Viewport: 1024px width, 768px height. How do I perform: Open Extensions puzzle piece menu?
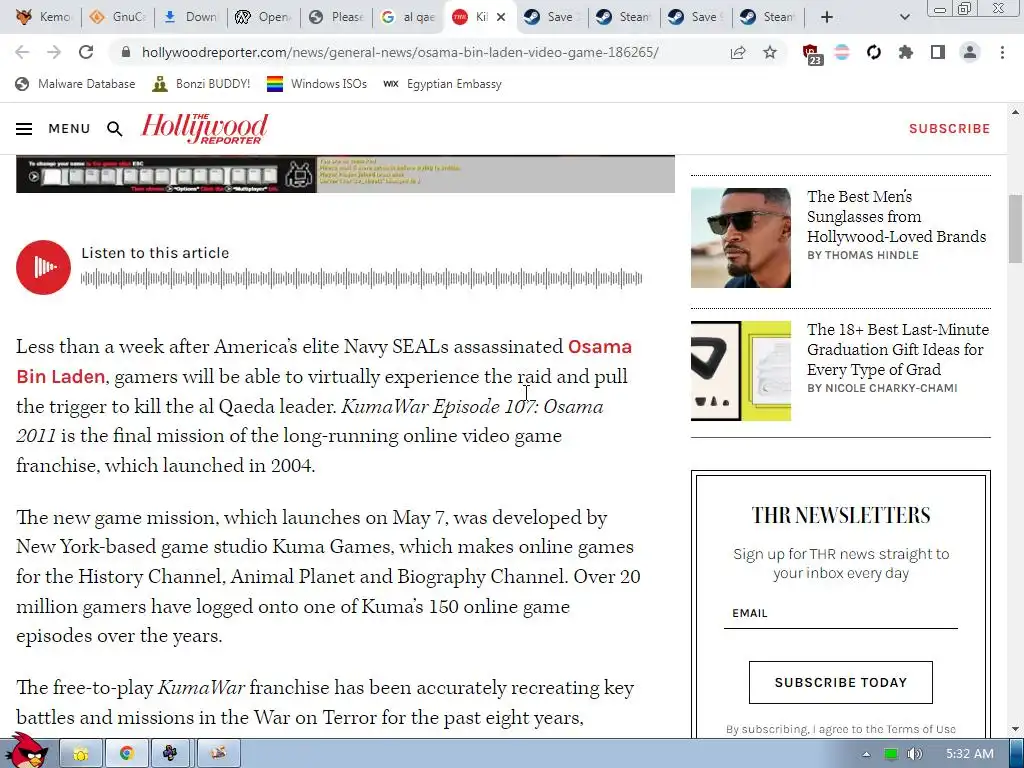(906, 52)
